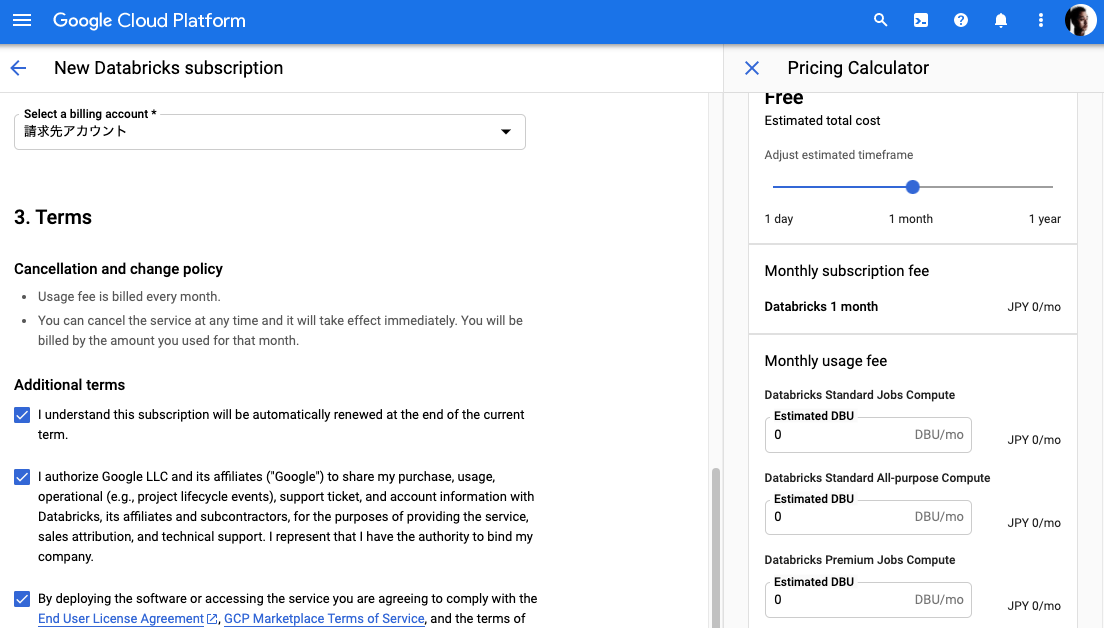Click 'Monthly usage fee' heading

(x=825, y=361)
